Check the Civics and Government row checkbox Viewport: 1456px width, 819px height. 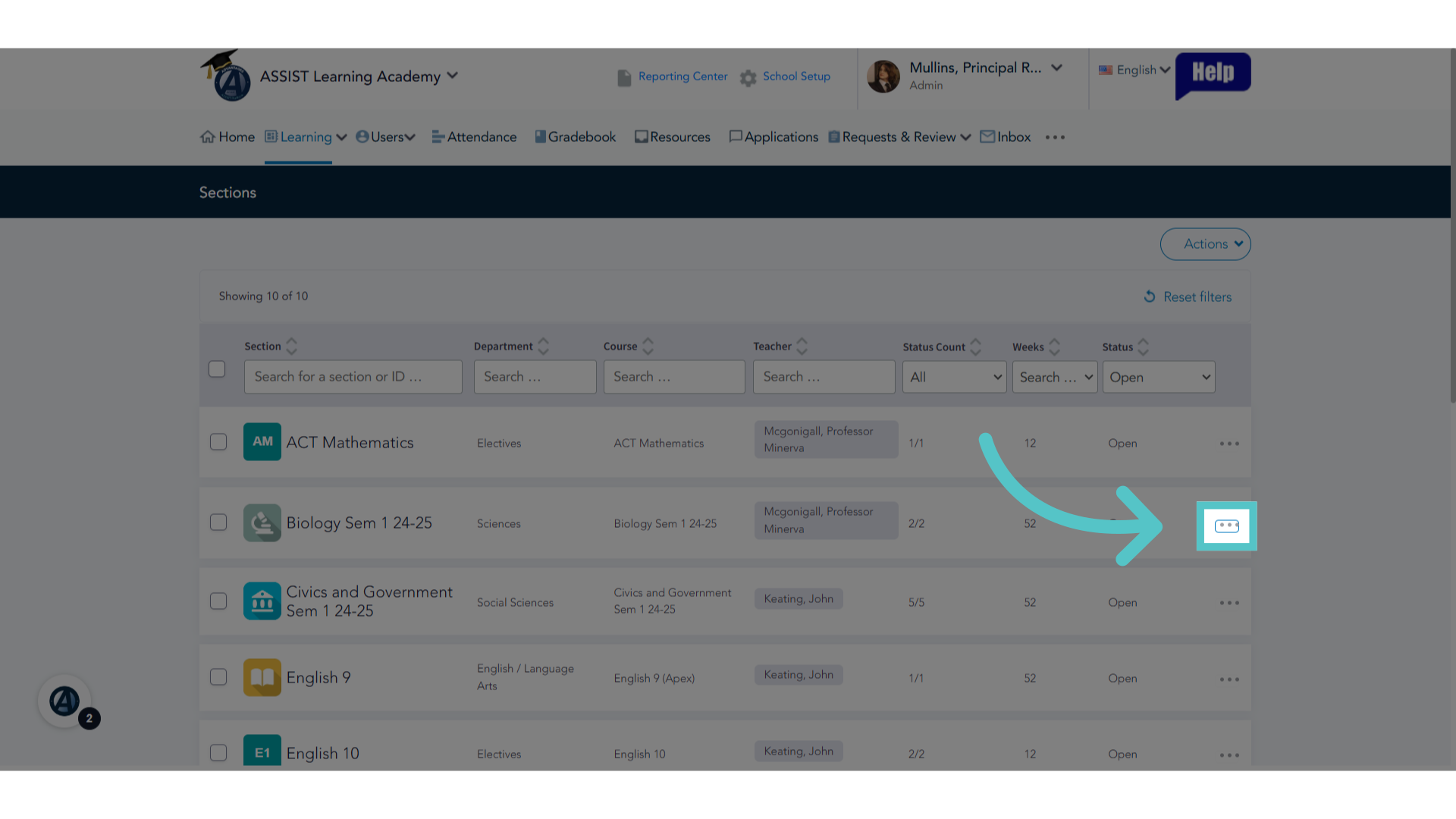(218, 601)
